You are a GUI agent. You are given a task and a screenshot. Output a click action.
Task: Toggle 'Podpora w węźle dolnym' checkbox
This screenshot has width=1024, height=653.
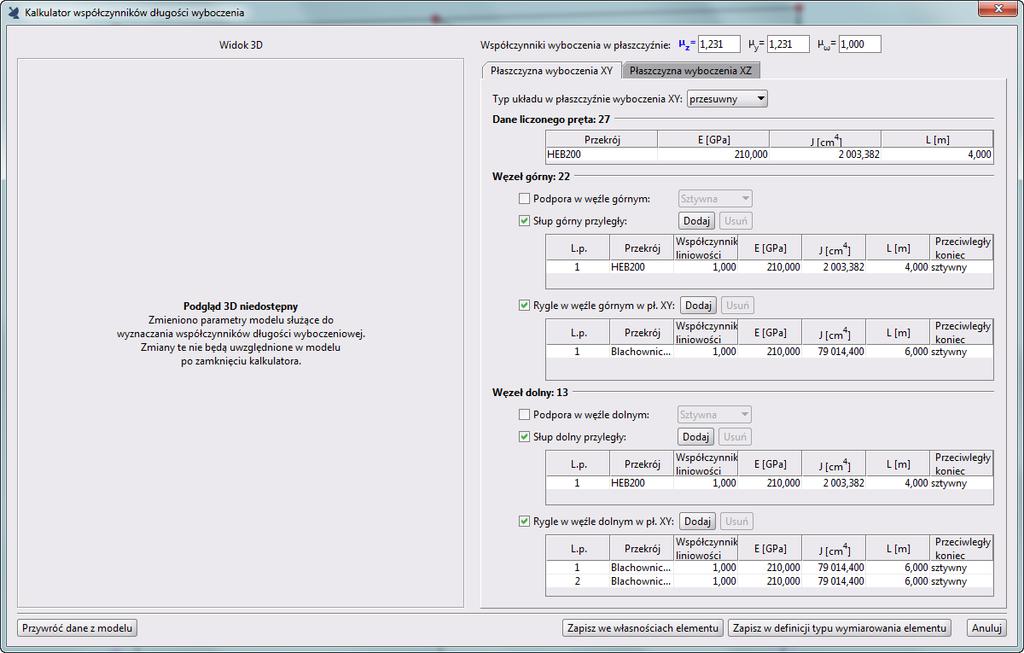point(524,415)
